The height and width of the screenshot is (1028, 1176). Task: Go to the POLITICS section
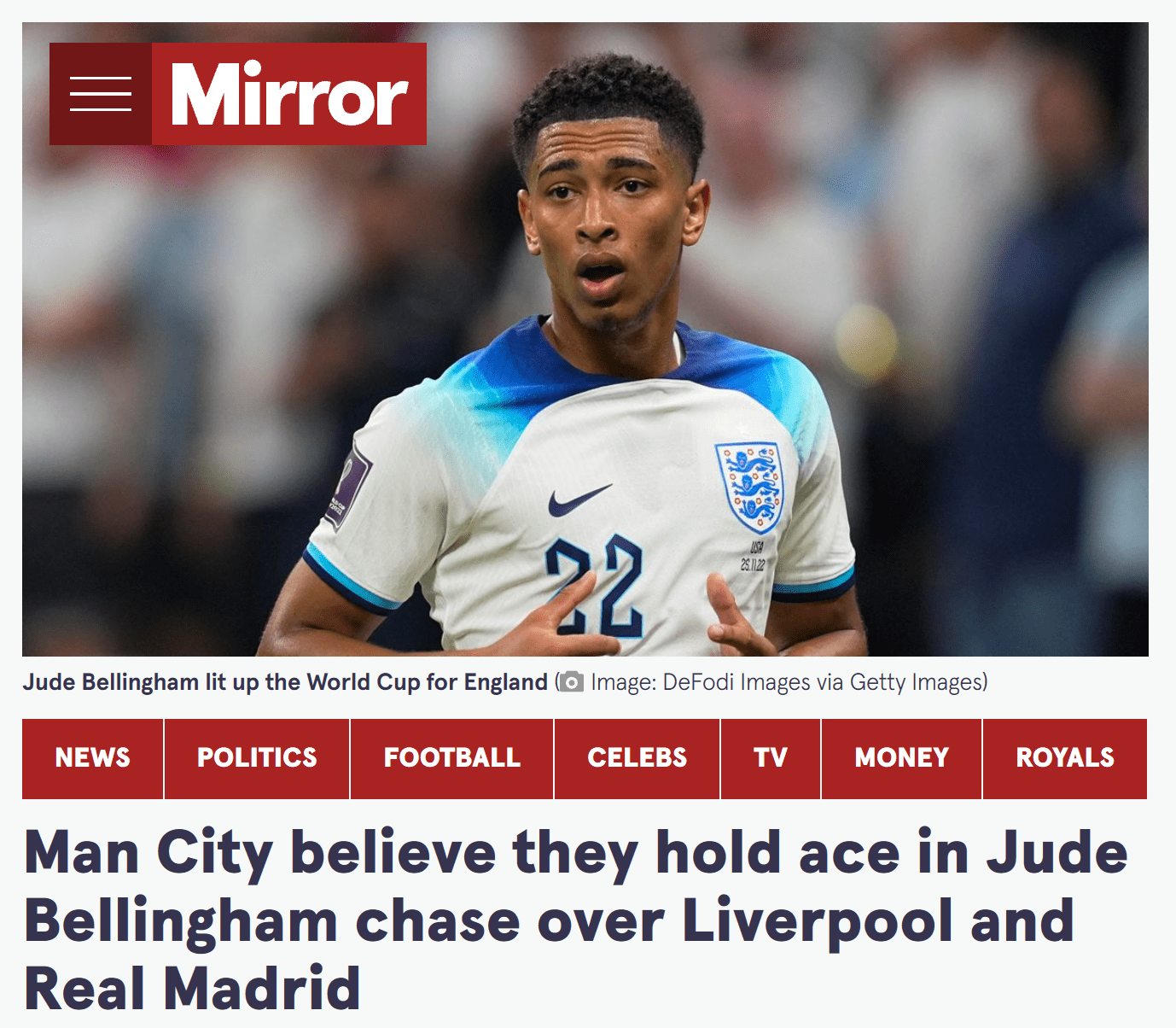[x=257, y=758]
